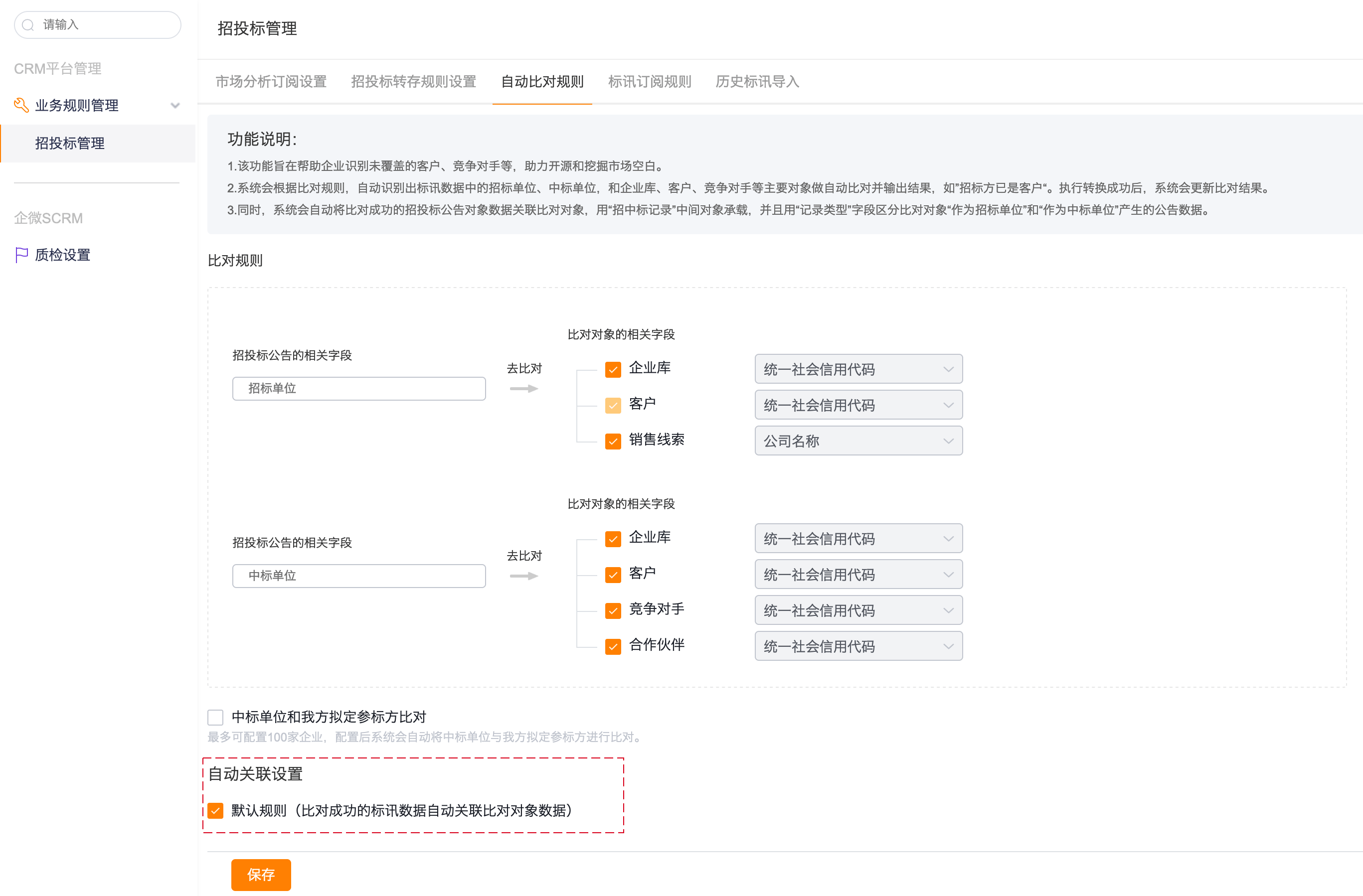Click the 招投标管理 page title
Image resolution: width=1363 pixels, height=896 pixels.
pyautogui.click(x=257, y=28)
